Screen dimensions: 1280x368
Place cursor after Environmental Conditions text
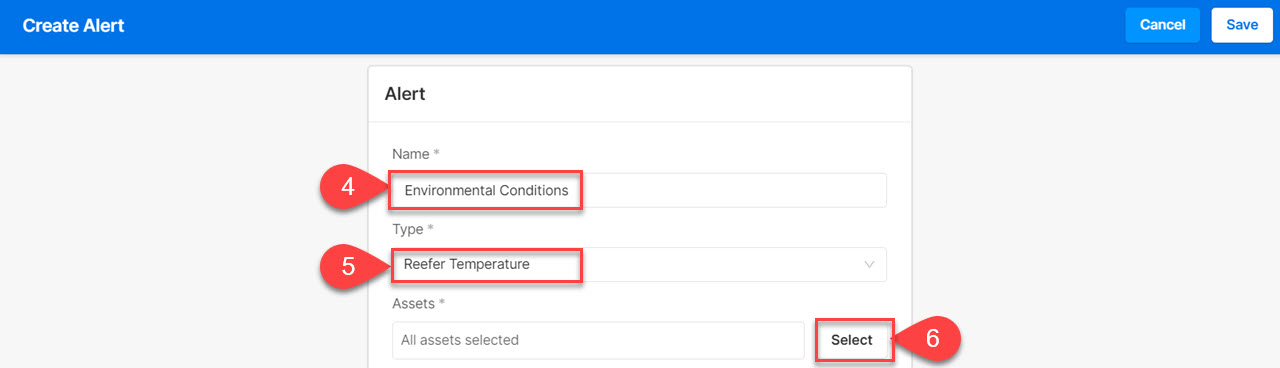click(x=570, y=190)
